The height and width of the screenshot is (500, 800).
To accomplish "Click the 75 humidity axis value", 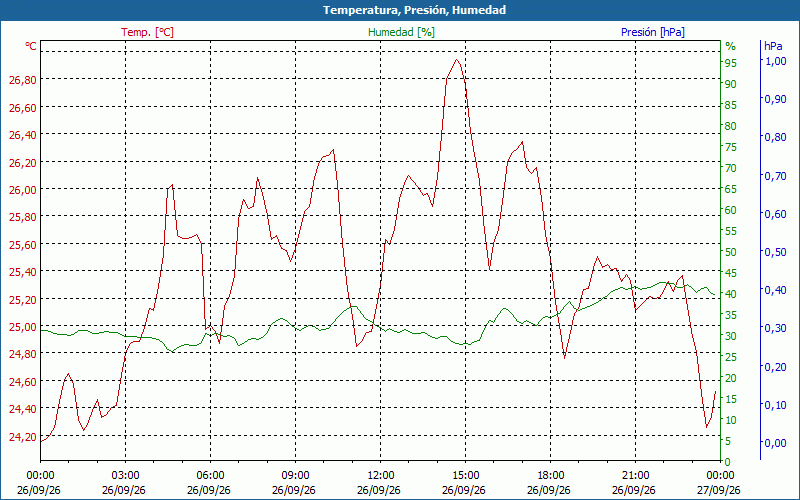I will pyautogui.click(x=731, y=147).
